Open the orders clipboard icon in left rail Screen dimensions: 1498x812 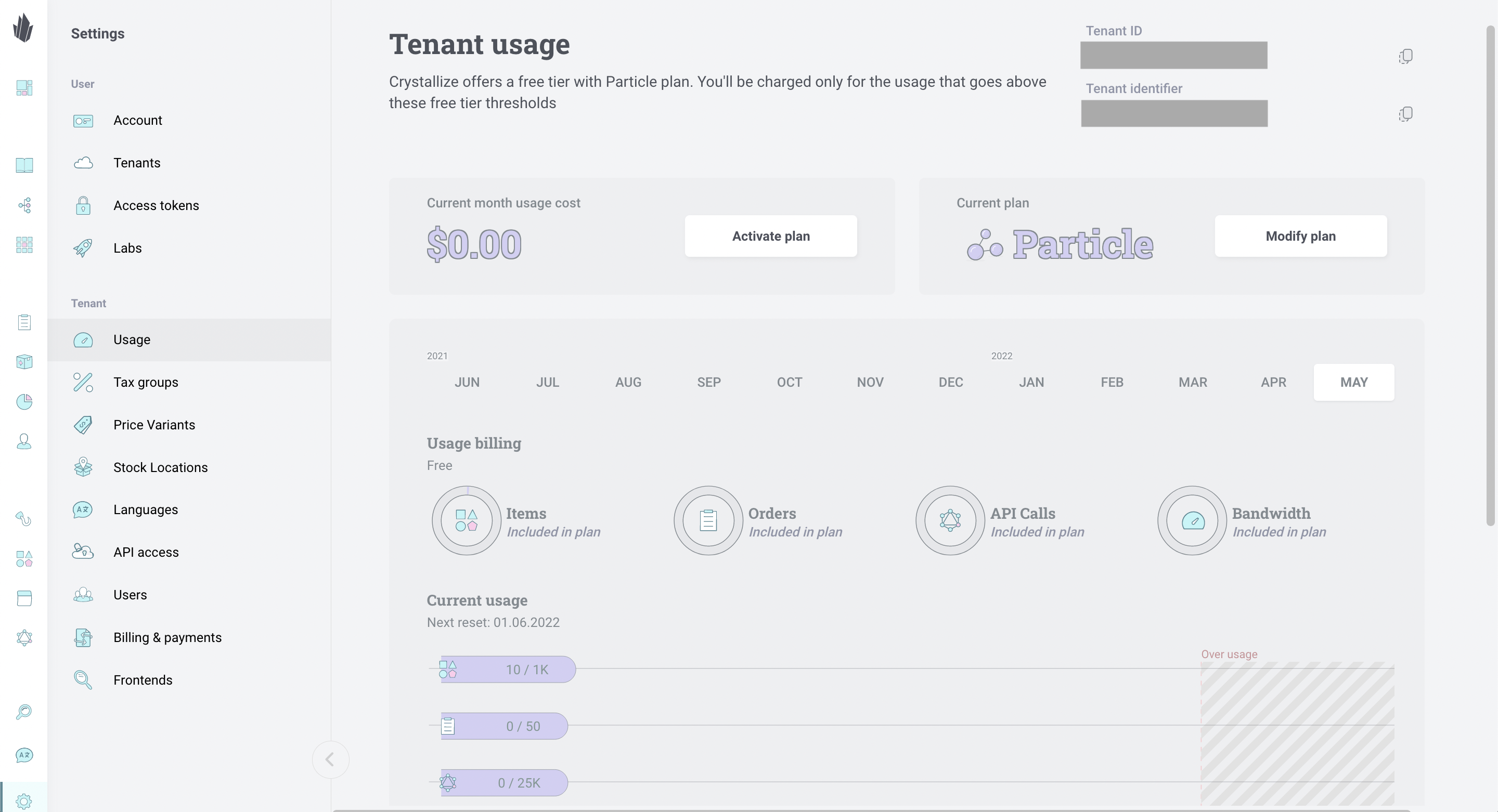[x=24, y=322]
